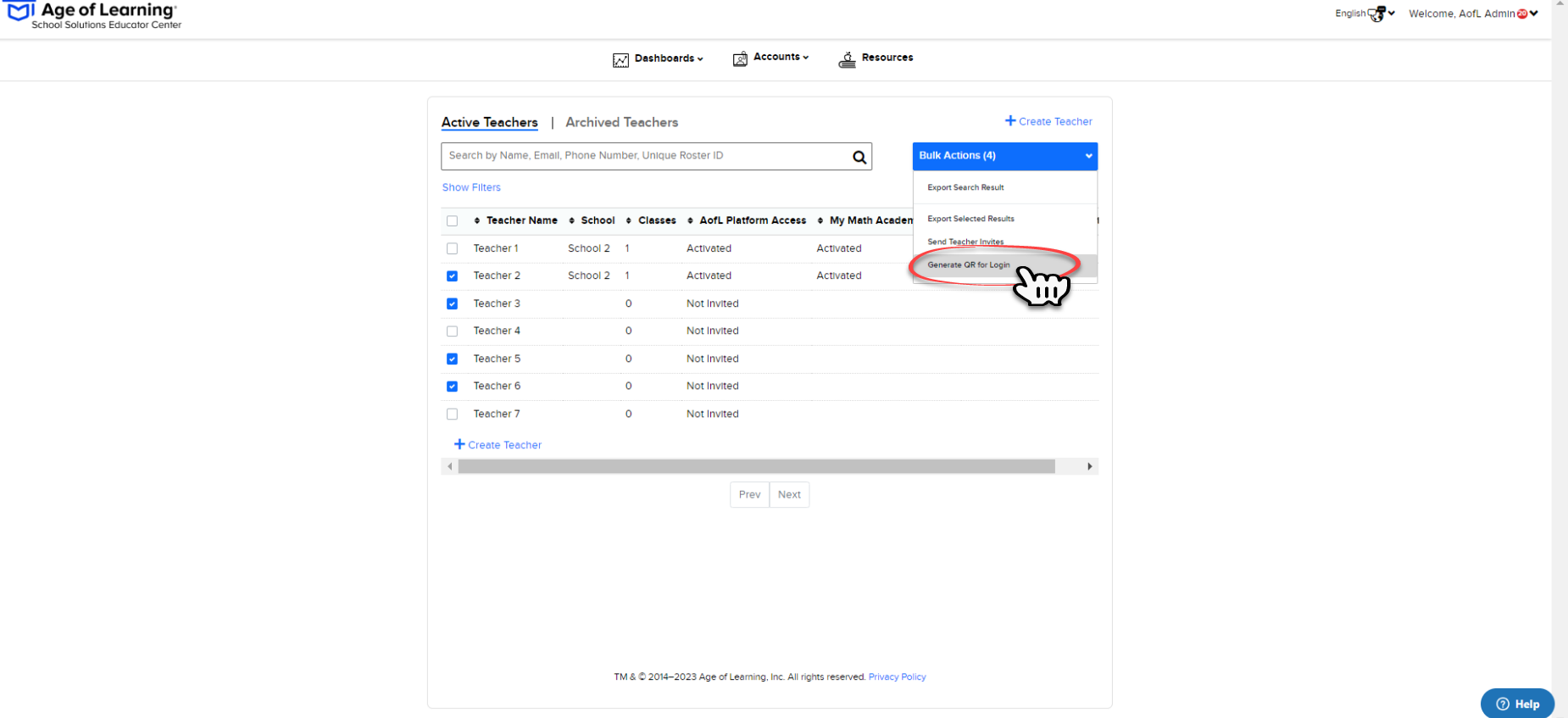This screenshot has width=1568, height=718.
Task: Click the Age of Learning logo
Action: tap(92, 14)
